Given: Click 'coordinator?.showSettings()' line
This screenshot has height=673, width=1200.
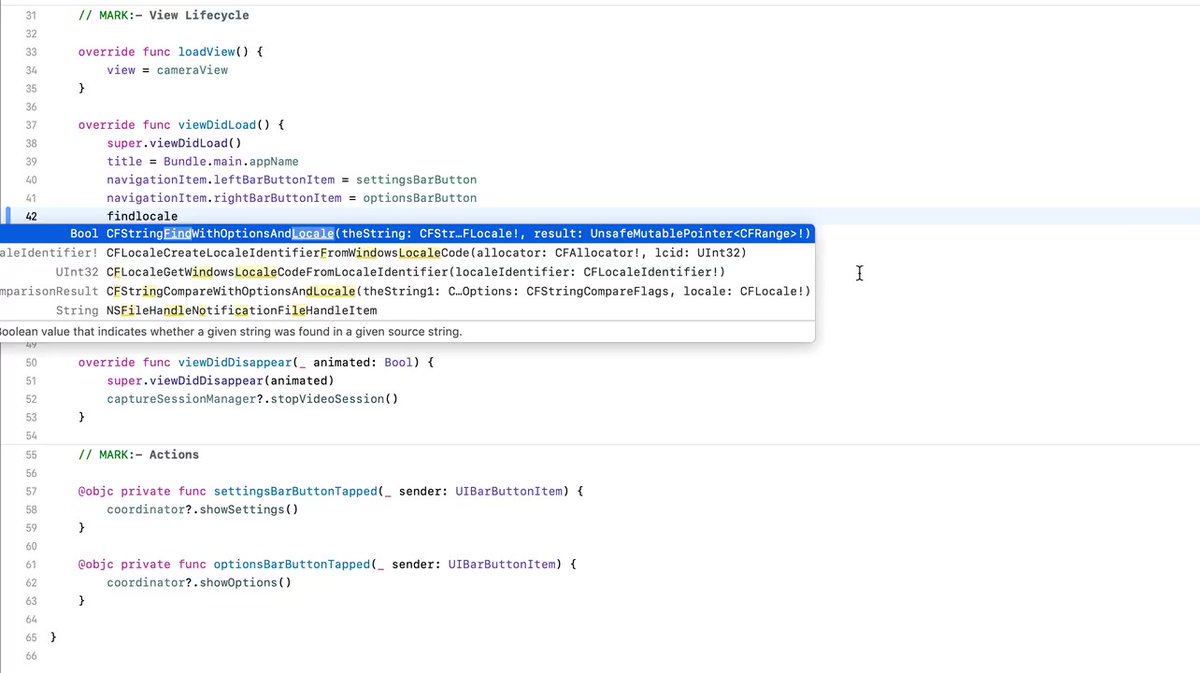Looking at the screenshot, I should coord(203,509).
